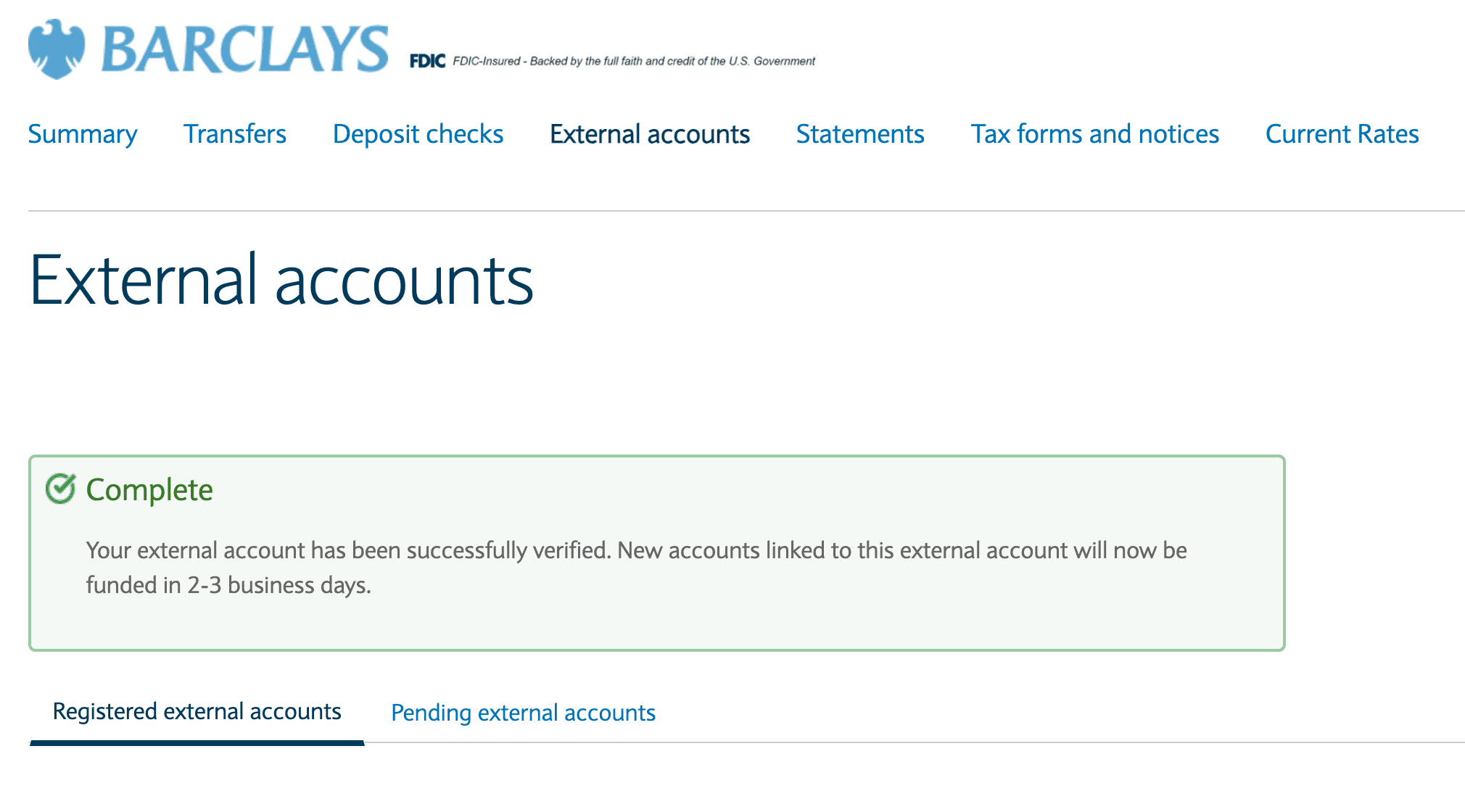Click the dark underline beneath Registered tab
This screenshot has height=812, width=1465.
[x=197, y=742]
